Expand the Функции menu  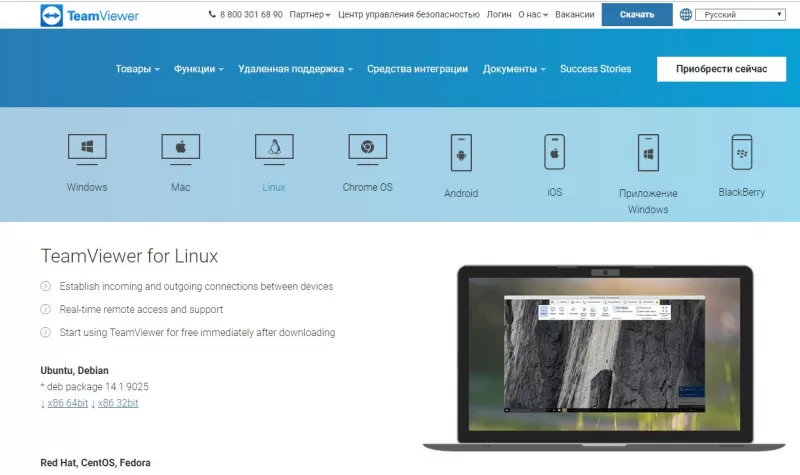pos(198,69)
